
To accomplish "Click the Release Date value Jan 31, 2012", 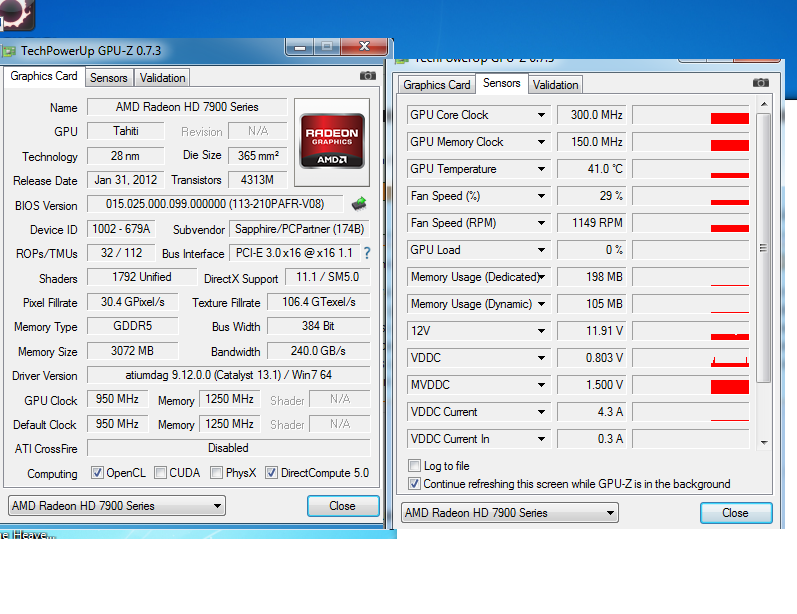I will click(x=126, y=180).
